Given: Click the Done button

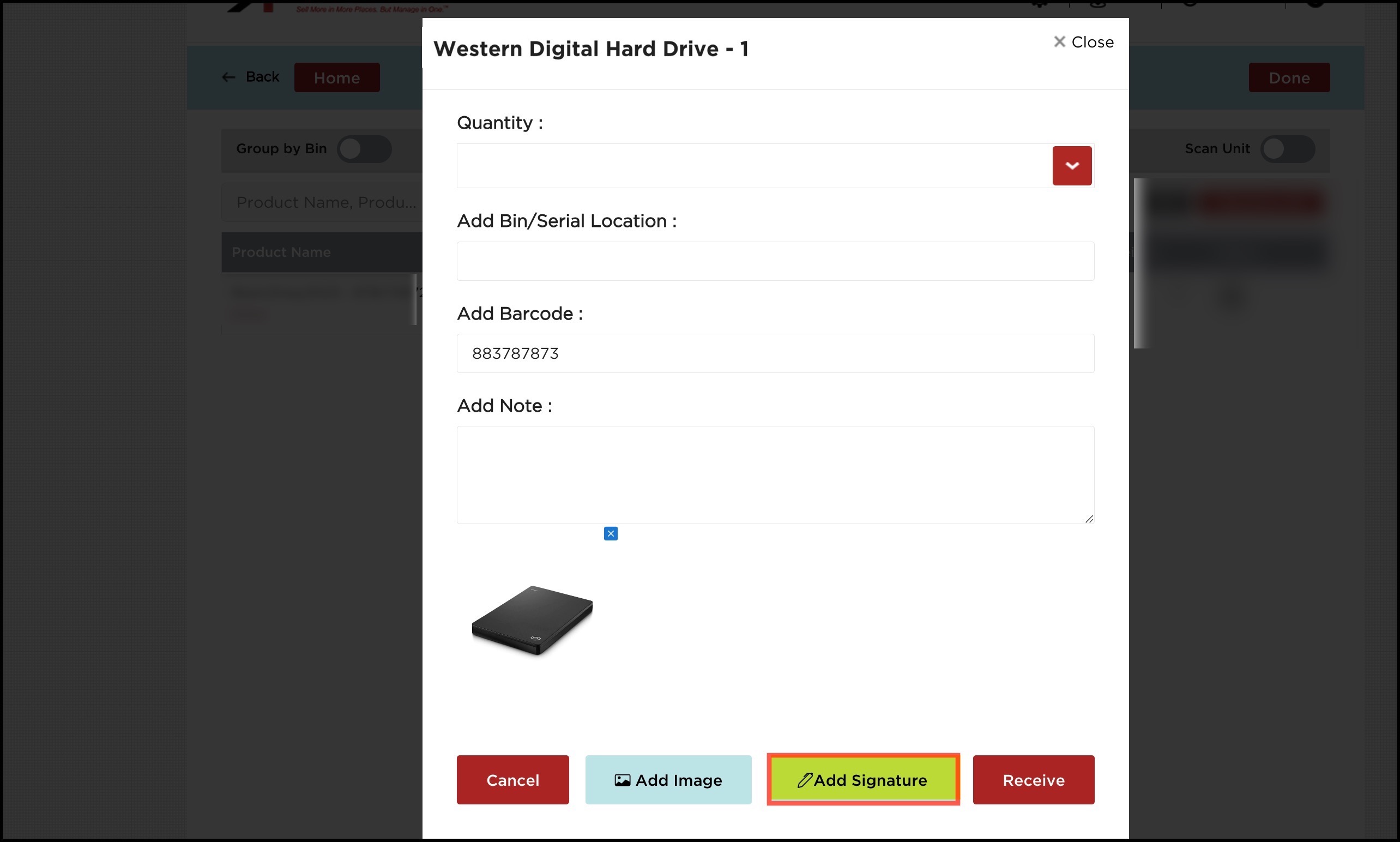Looking at the screenshot, I should pos(1288,78).
